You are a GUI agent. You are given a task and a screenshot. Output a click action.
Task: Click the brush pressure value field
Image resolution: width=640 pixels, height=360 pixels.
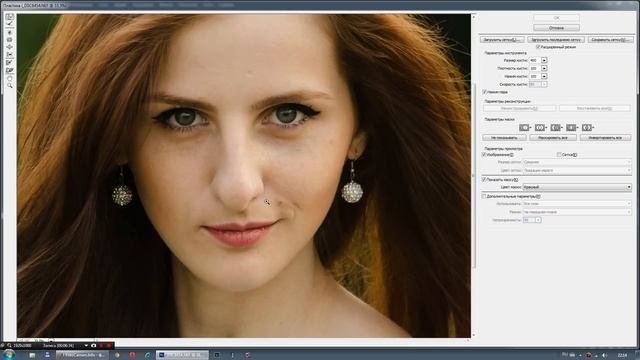(535, 76)
